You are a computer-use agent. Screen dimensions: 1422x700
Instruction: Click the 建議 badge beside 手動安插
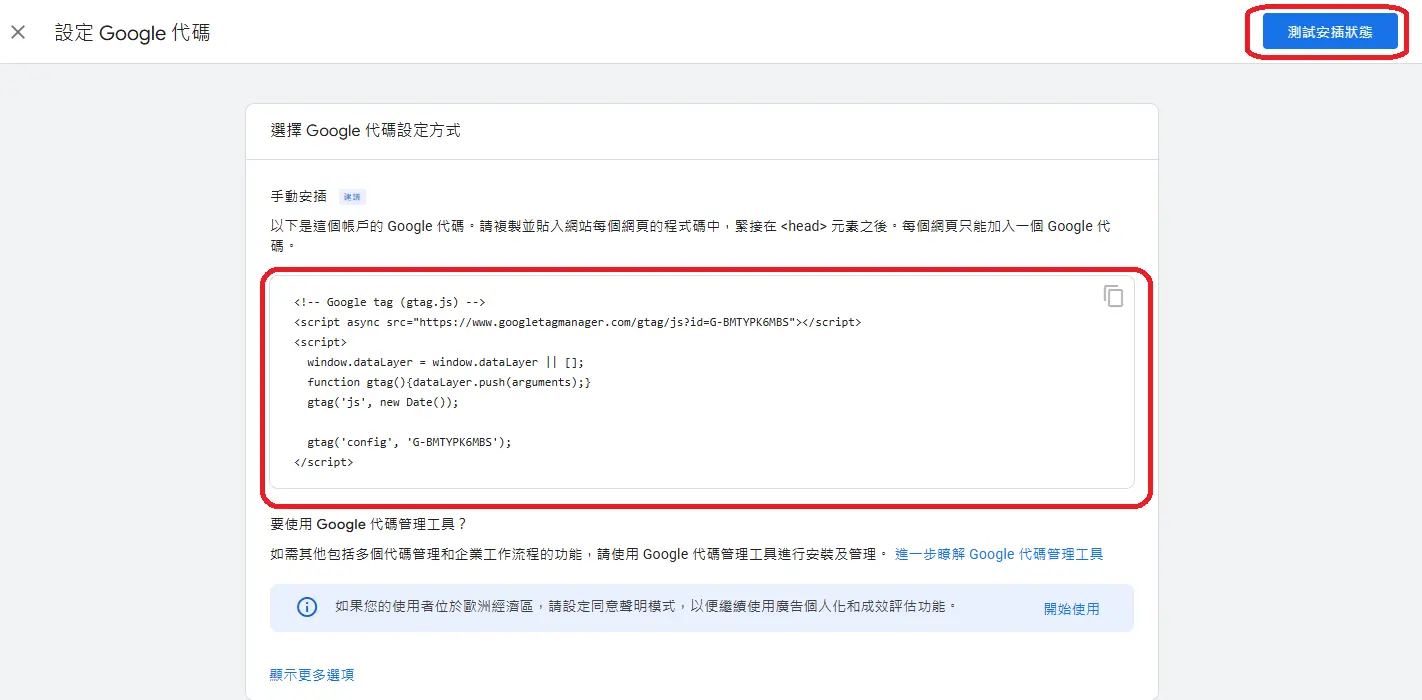click(x=352, y=196)
